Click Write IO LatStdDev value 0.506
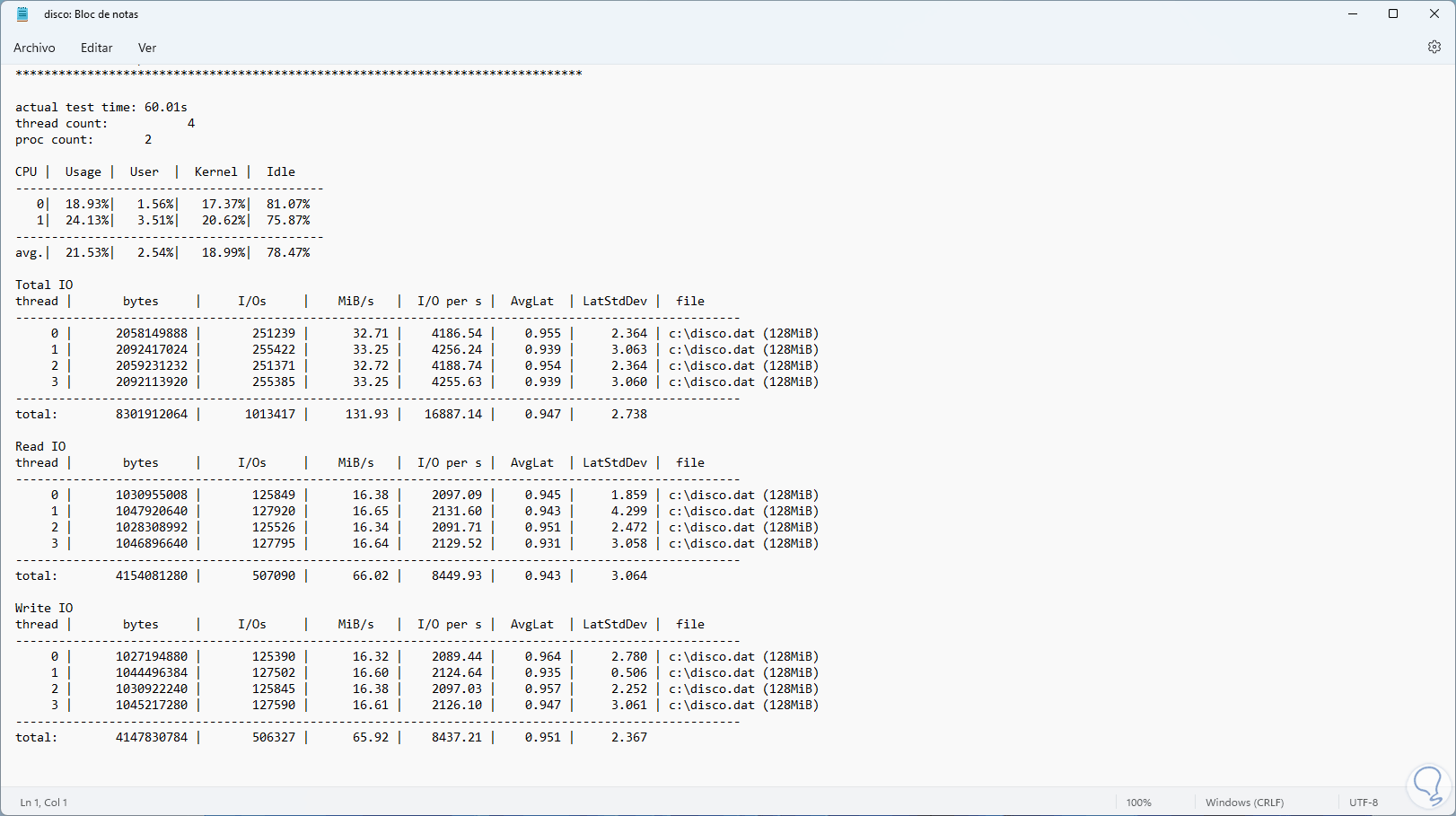This screenshot has height=816, width=1456. 629,672
